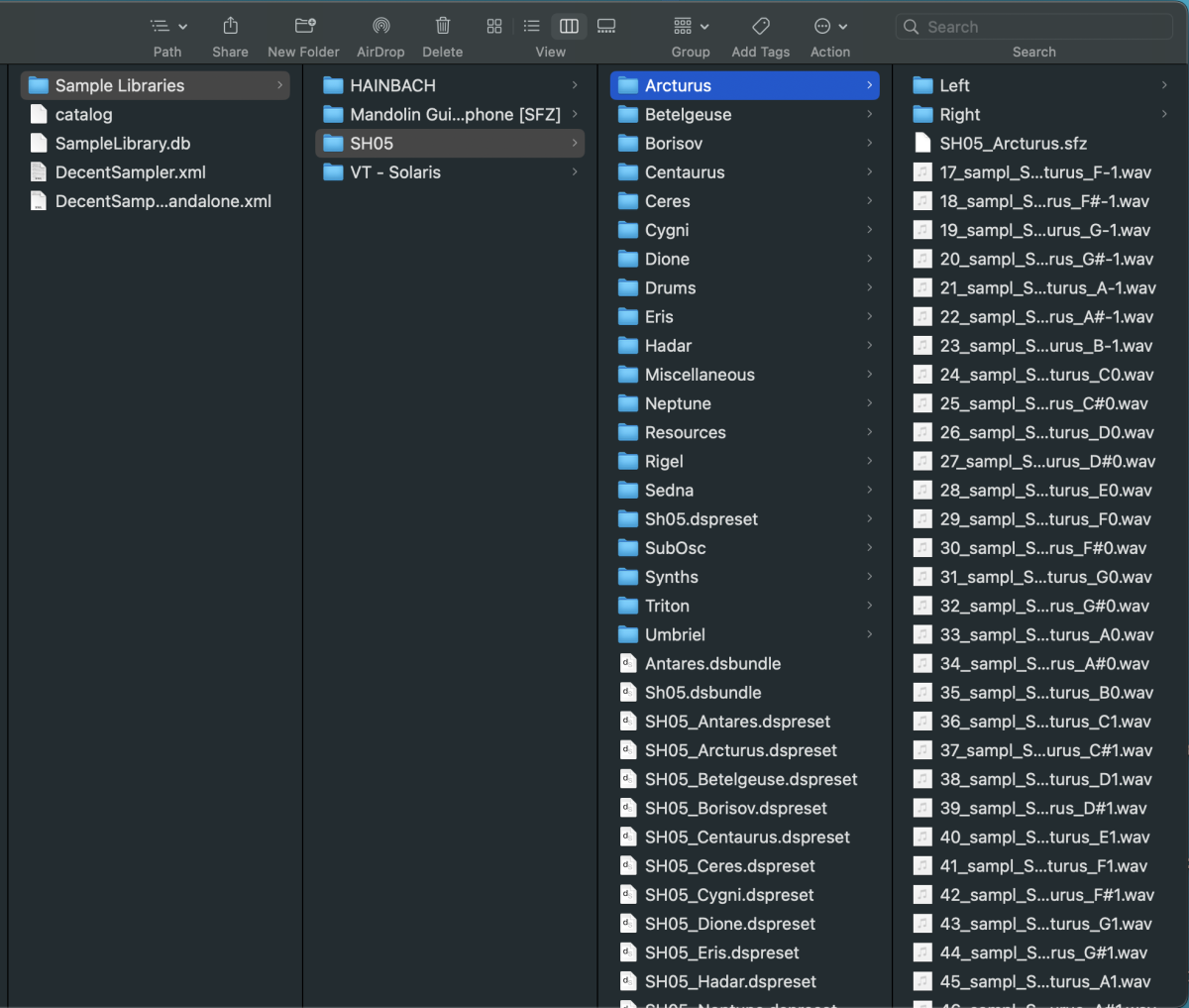Viewport: 1189px width, 1008px height.
Task: Click the SubOsc folder icon
Action: [x=628, y=548]
